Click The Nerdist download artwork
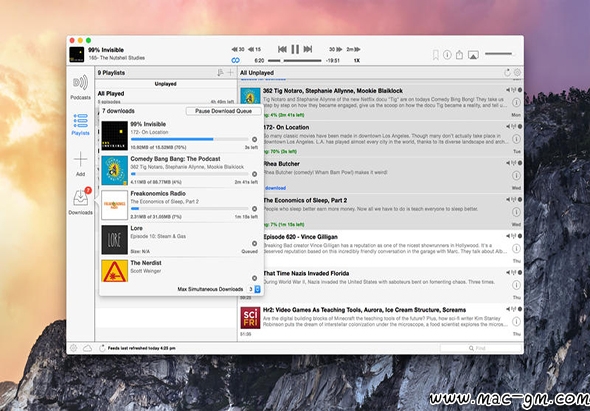Viewport: 590px width, 411px height. (115, 271)
